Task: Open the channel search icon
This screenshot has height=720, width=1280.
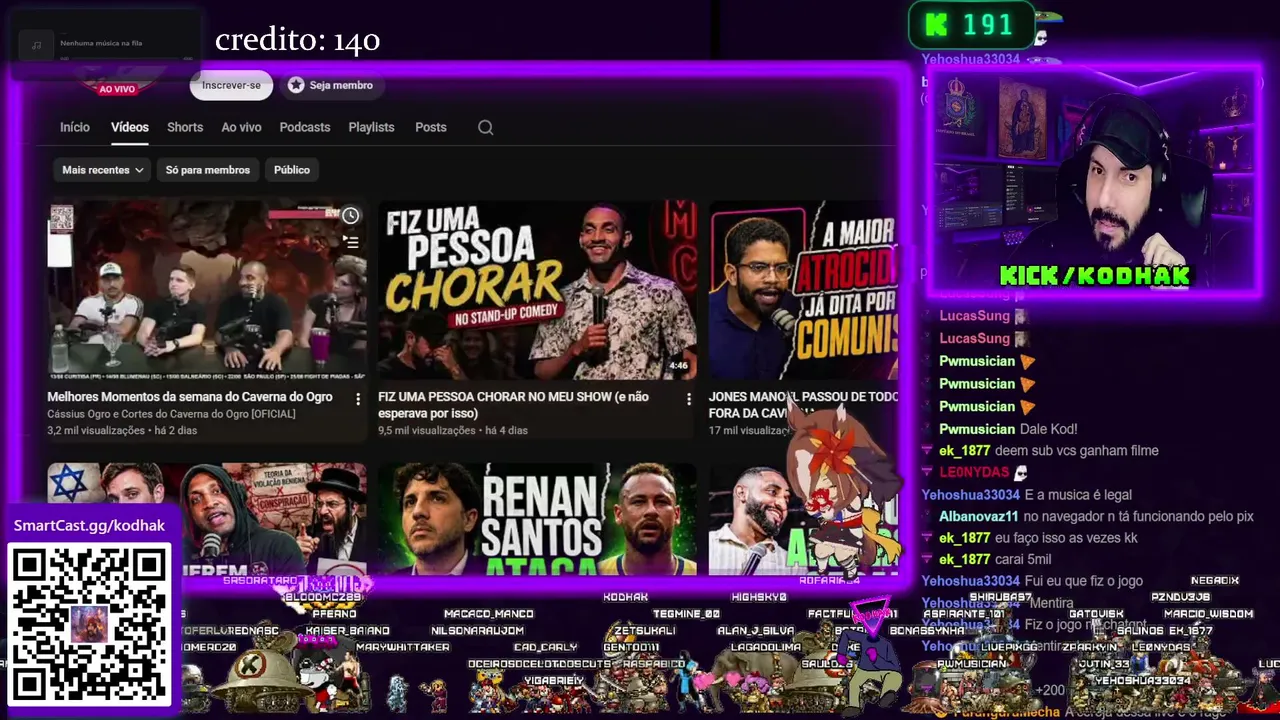Action: coord(486,127)
